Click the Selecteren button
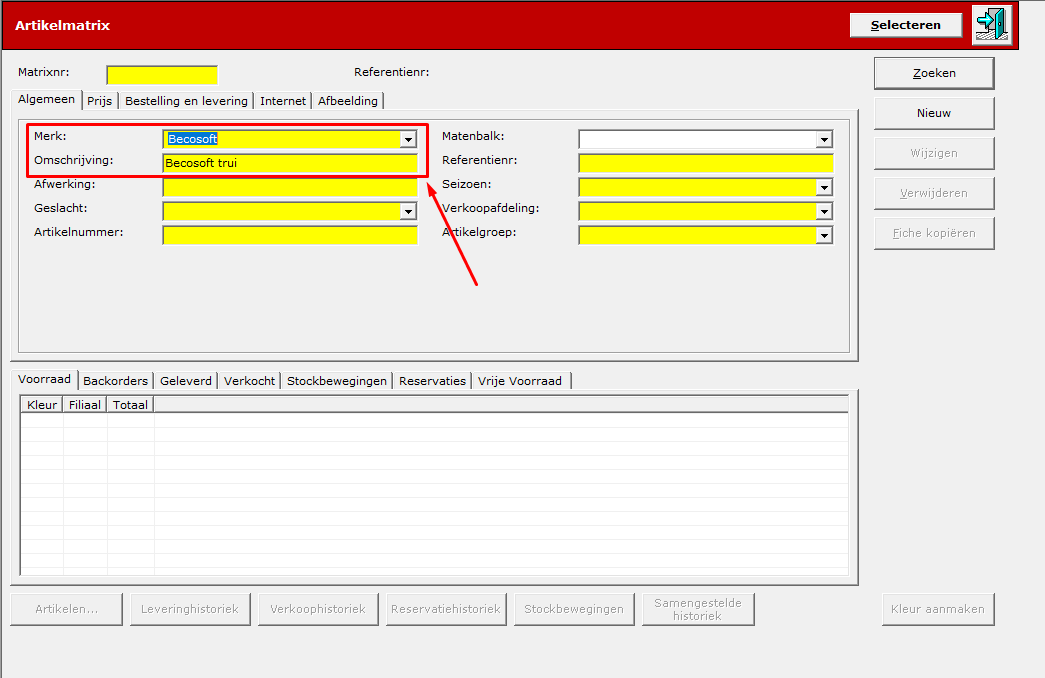The width and height of the screenshot is (1045, 678). tap(906, 25)
